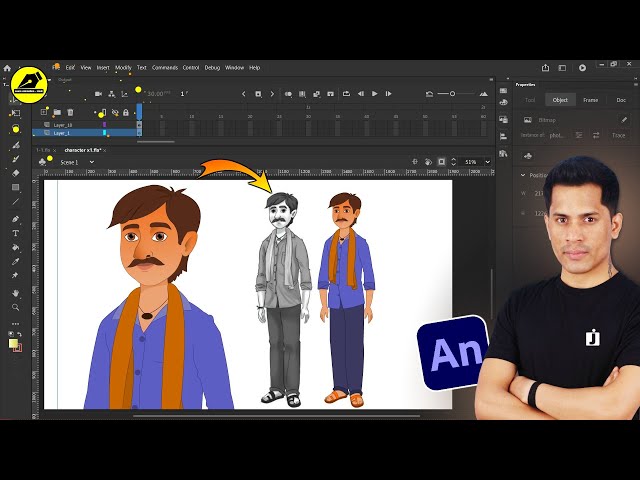Screen dimensions: 640x480
Task: Open the Commands menu
Action: (165, 67)
